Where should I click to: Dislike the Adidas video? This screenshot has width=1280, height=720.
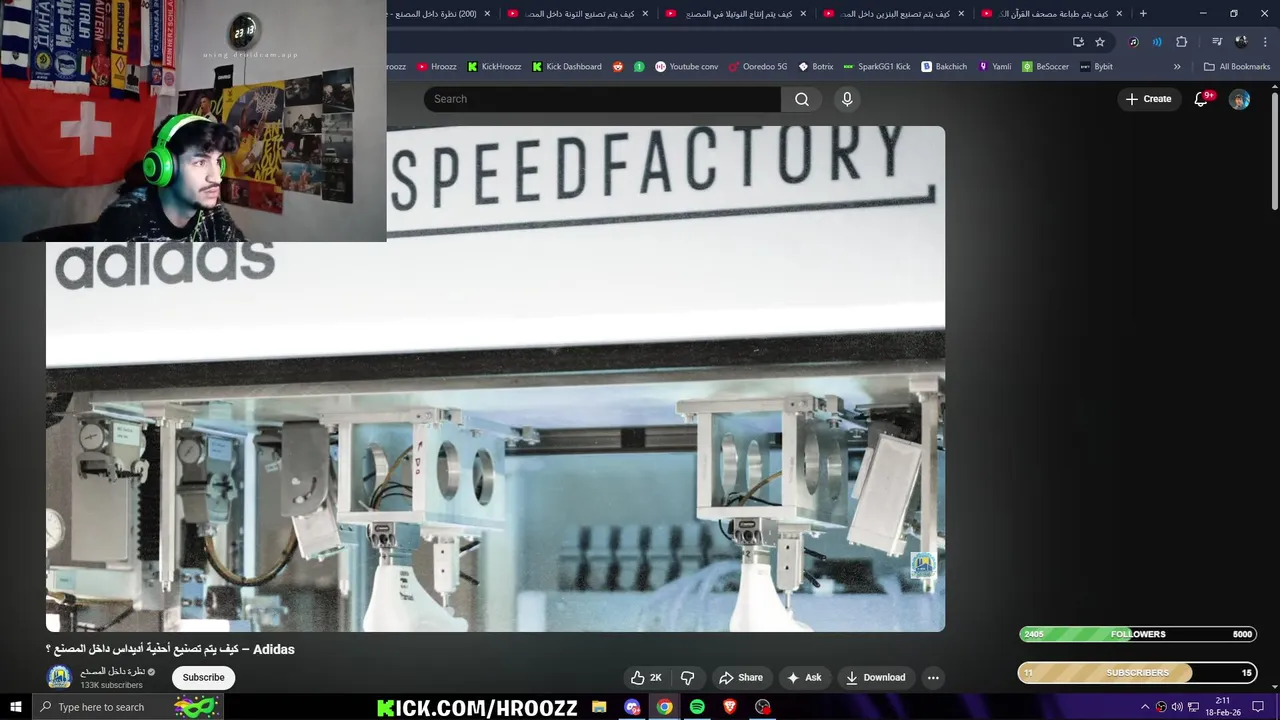(687, 677)
